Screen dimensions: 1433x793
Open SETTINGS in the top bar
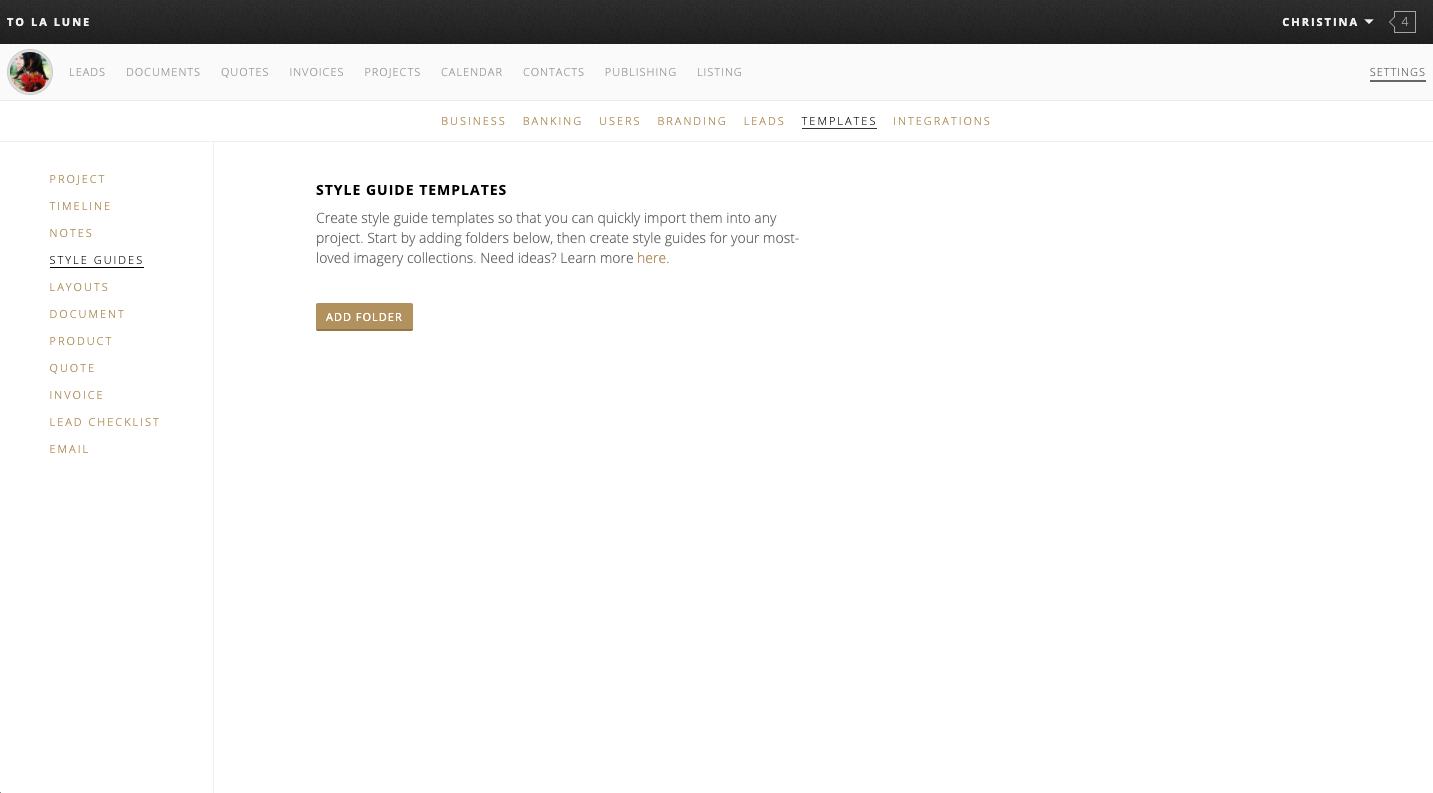pos(1397,71)
